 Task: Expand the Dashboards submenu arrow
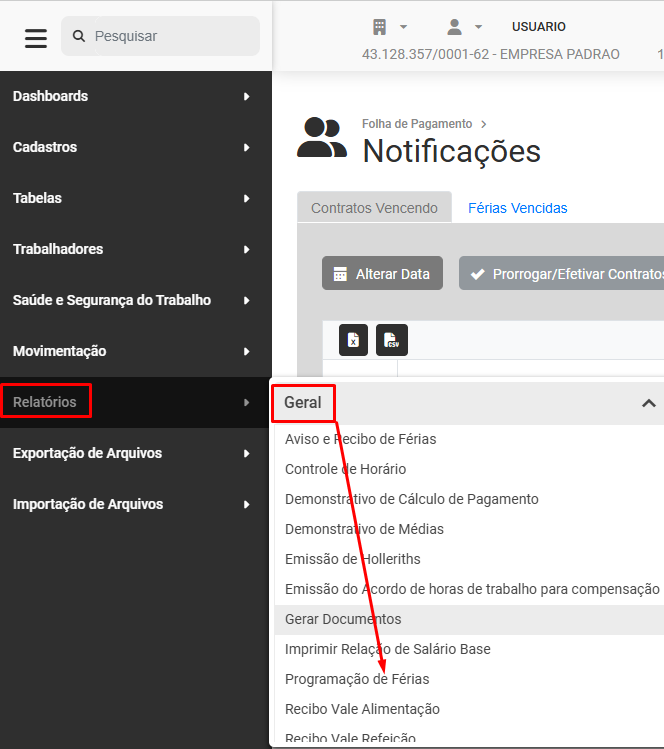click(246, 96)
